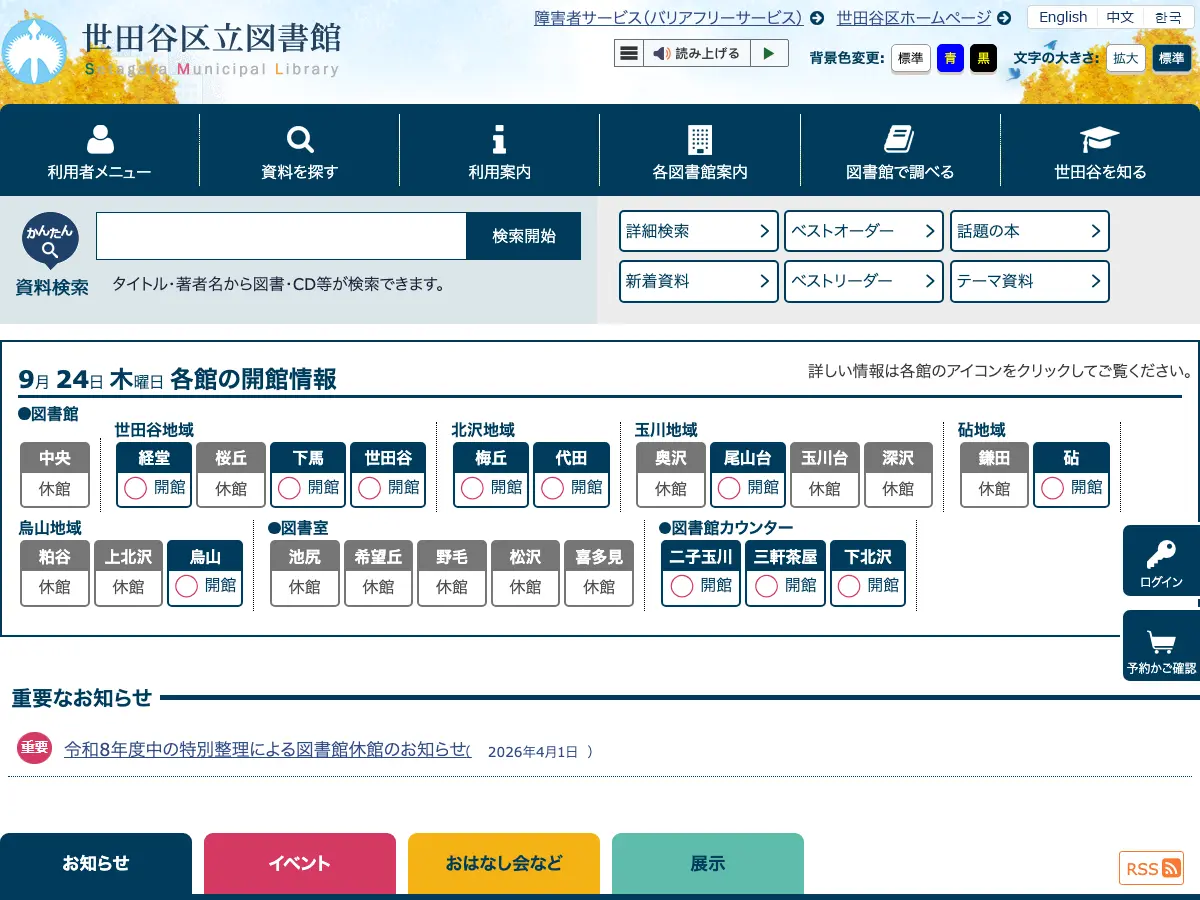Open 詳細検索 with chevron
Viewport: 1200px width, 900px height.
699,231
